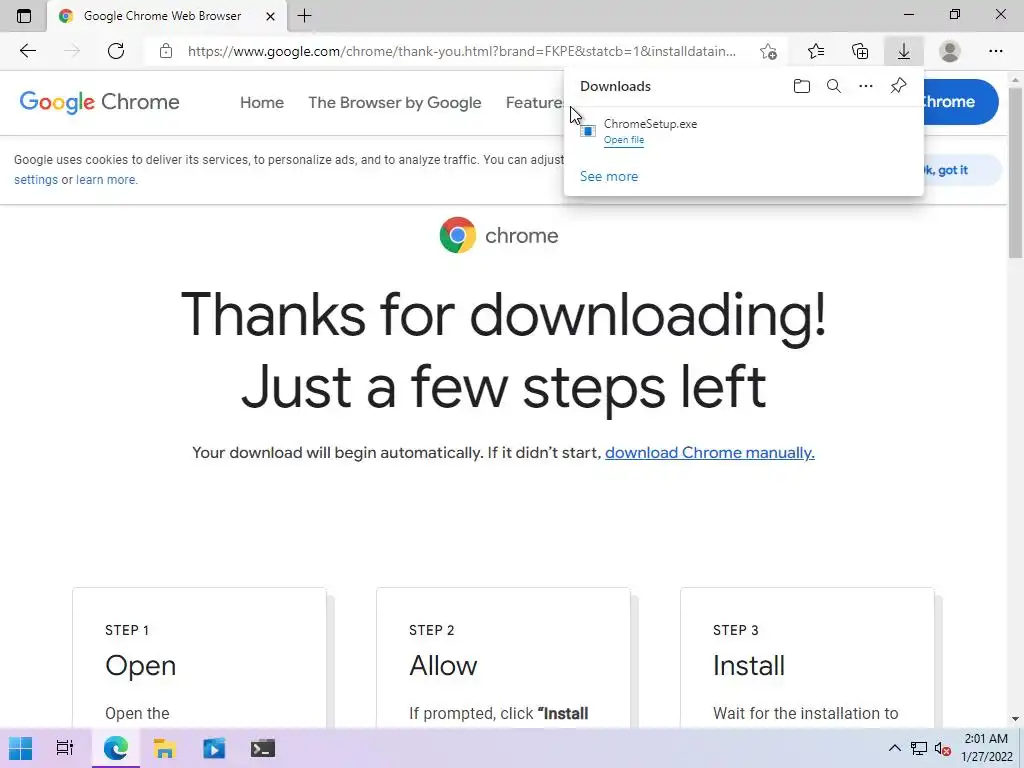Image resolution: width=1024 pixels, height=768 pixels.
Task: Open more options in Downloads panel
Action: pyautogui.click(x=866, y=86)
